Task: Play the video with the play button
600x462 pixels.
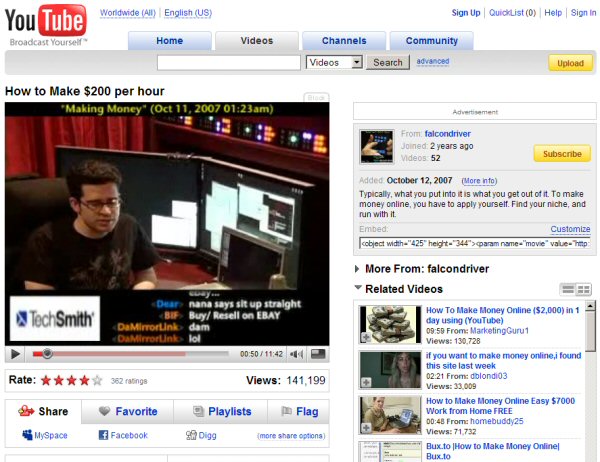Action: click(15, 354)
